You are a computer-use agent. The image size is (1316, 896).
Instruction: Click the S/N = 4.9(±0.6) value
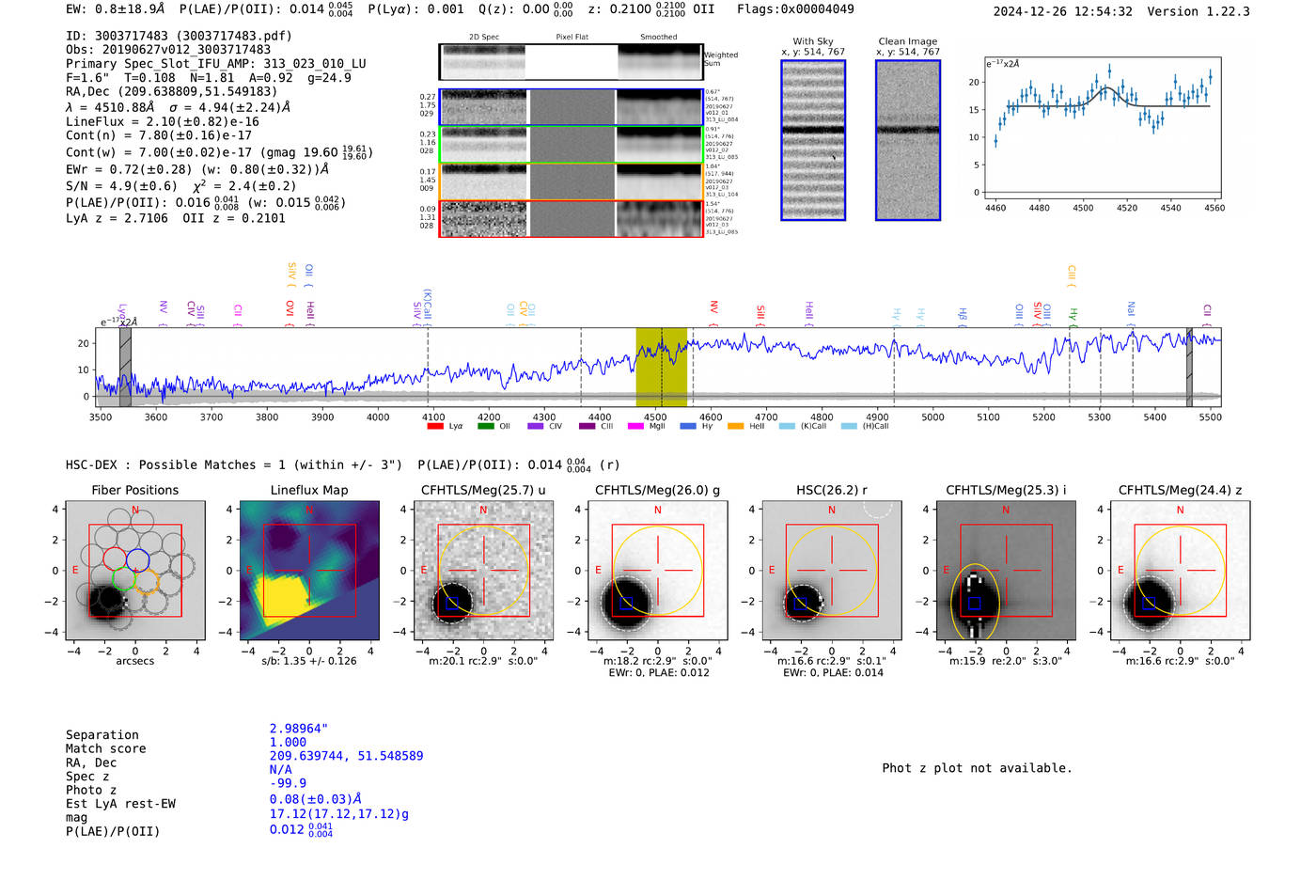[121, 186]
